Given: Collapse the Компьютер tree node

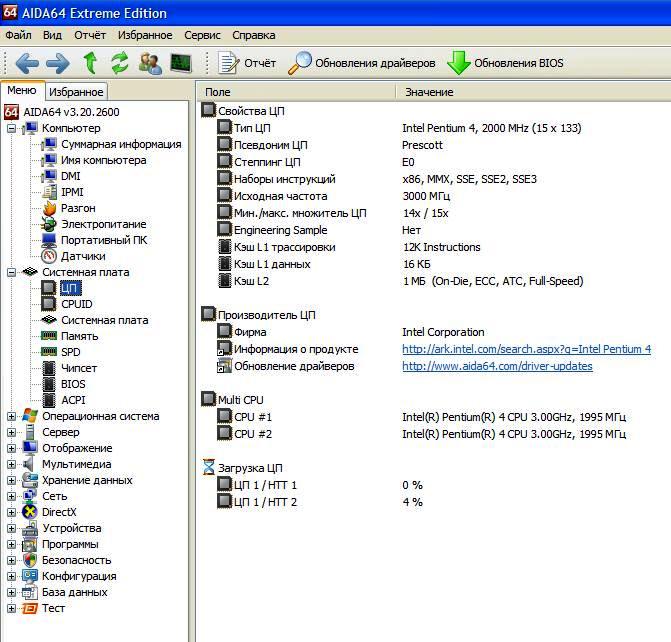Looking at the screenshot, I should pos(12,128).
